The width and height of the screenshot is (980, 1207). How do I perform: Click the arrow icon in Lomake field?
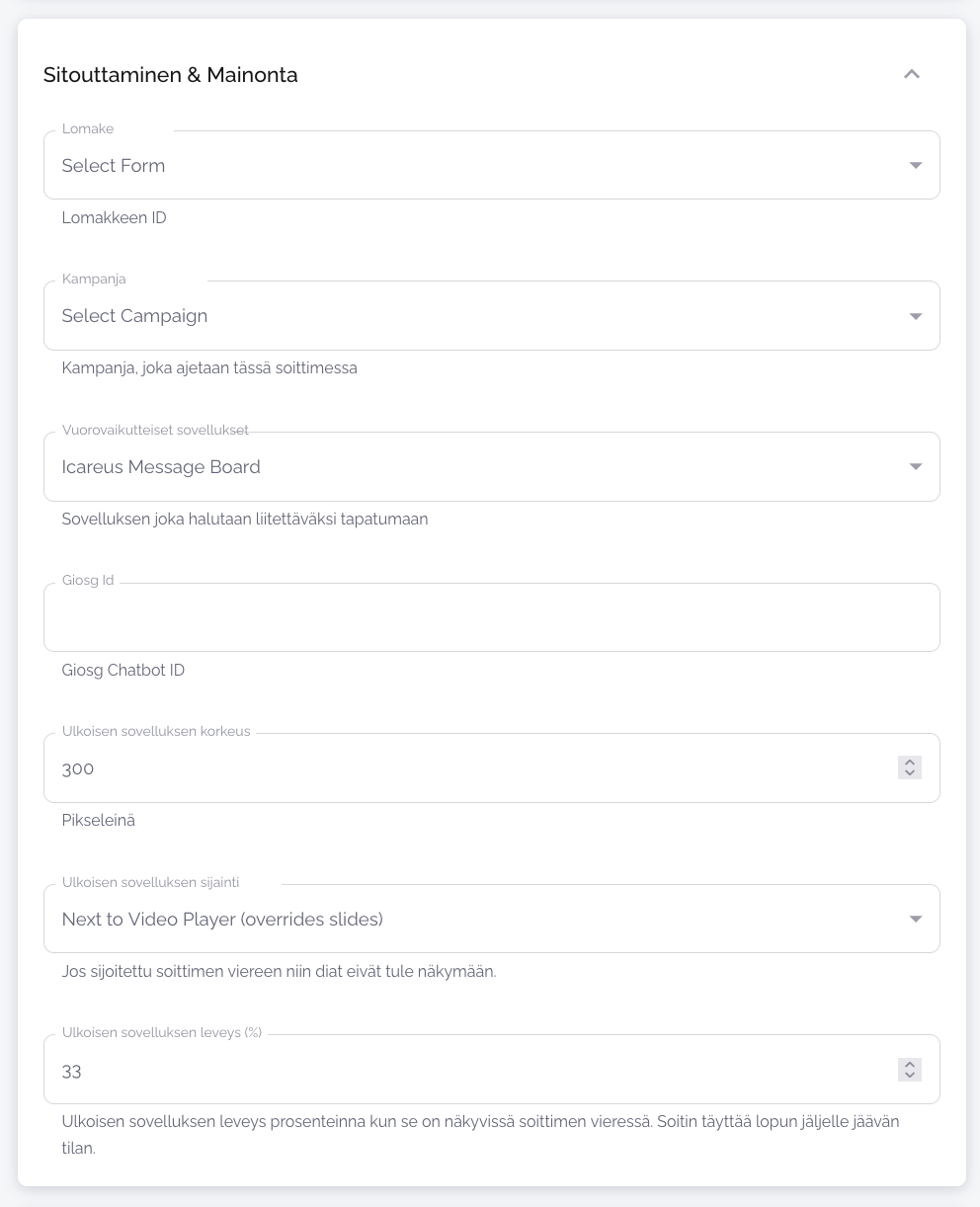tap(916, 166)
